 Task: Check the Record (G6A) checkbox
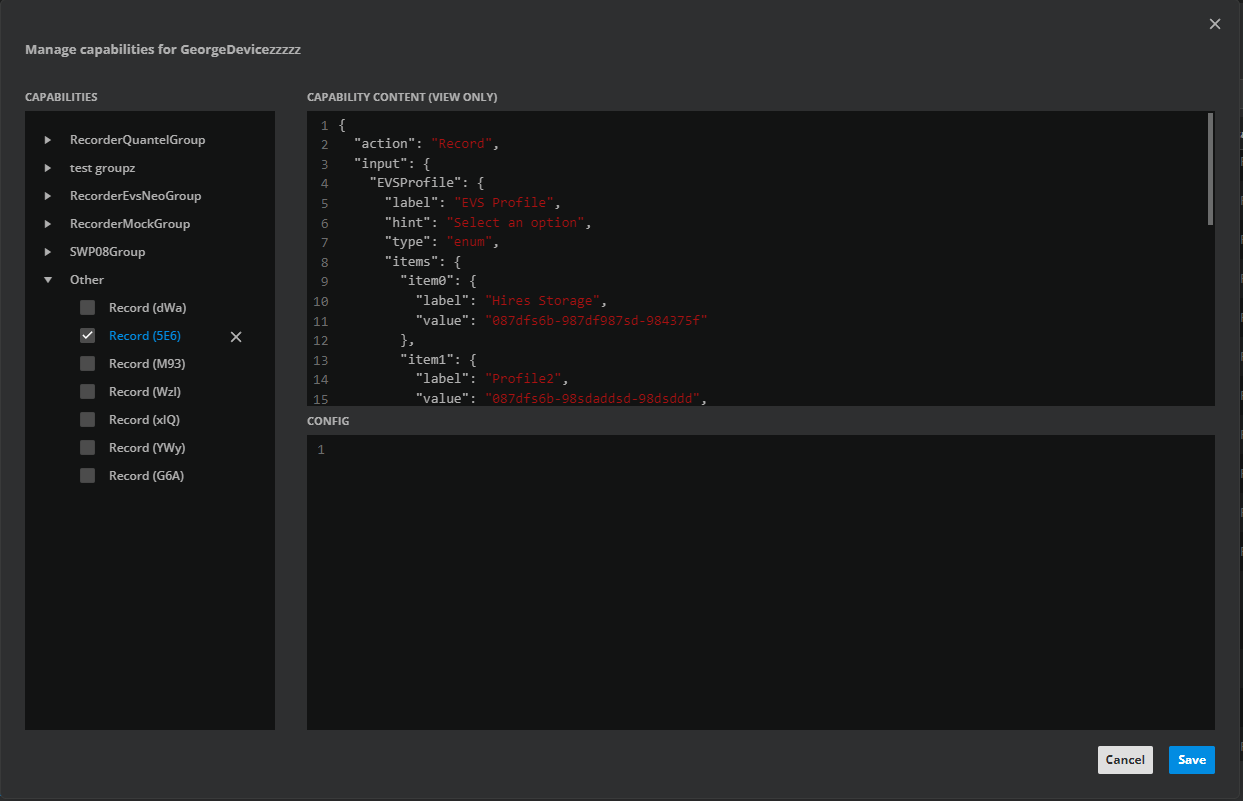[88, 476]
